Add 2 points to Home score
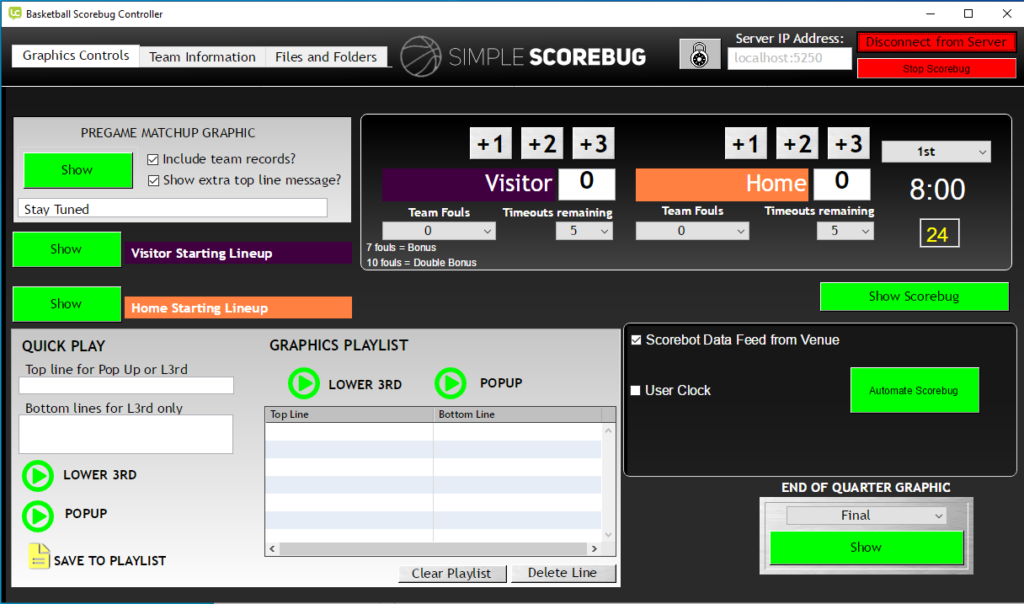Screen dimensions: 1024x604 797,144
